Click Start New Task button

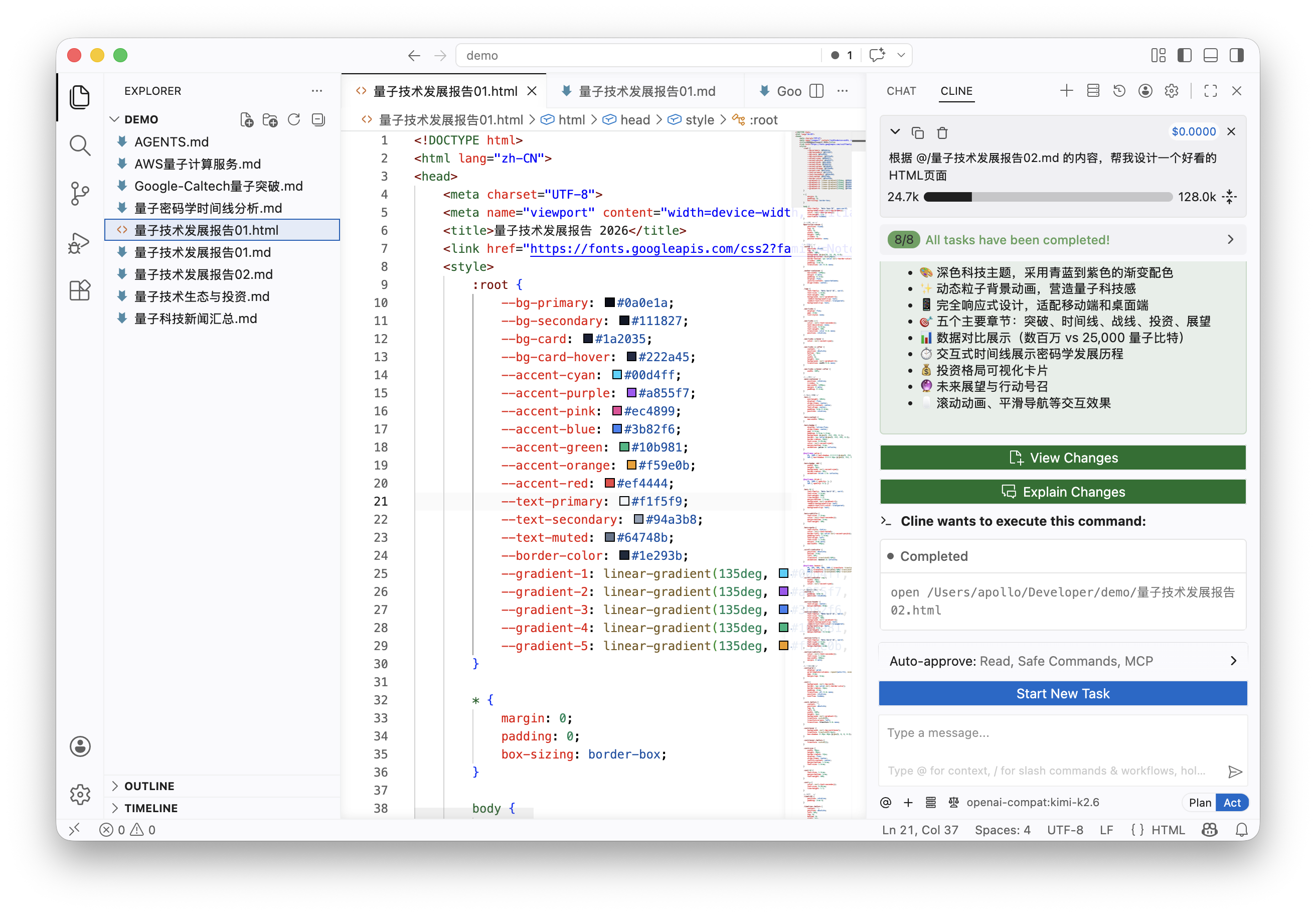coord(1063,694)
